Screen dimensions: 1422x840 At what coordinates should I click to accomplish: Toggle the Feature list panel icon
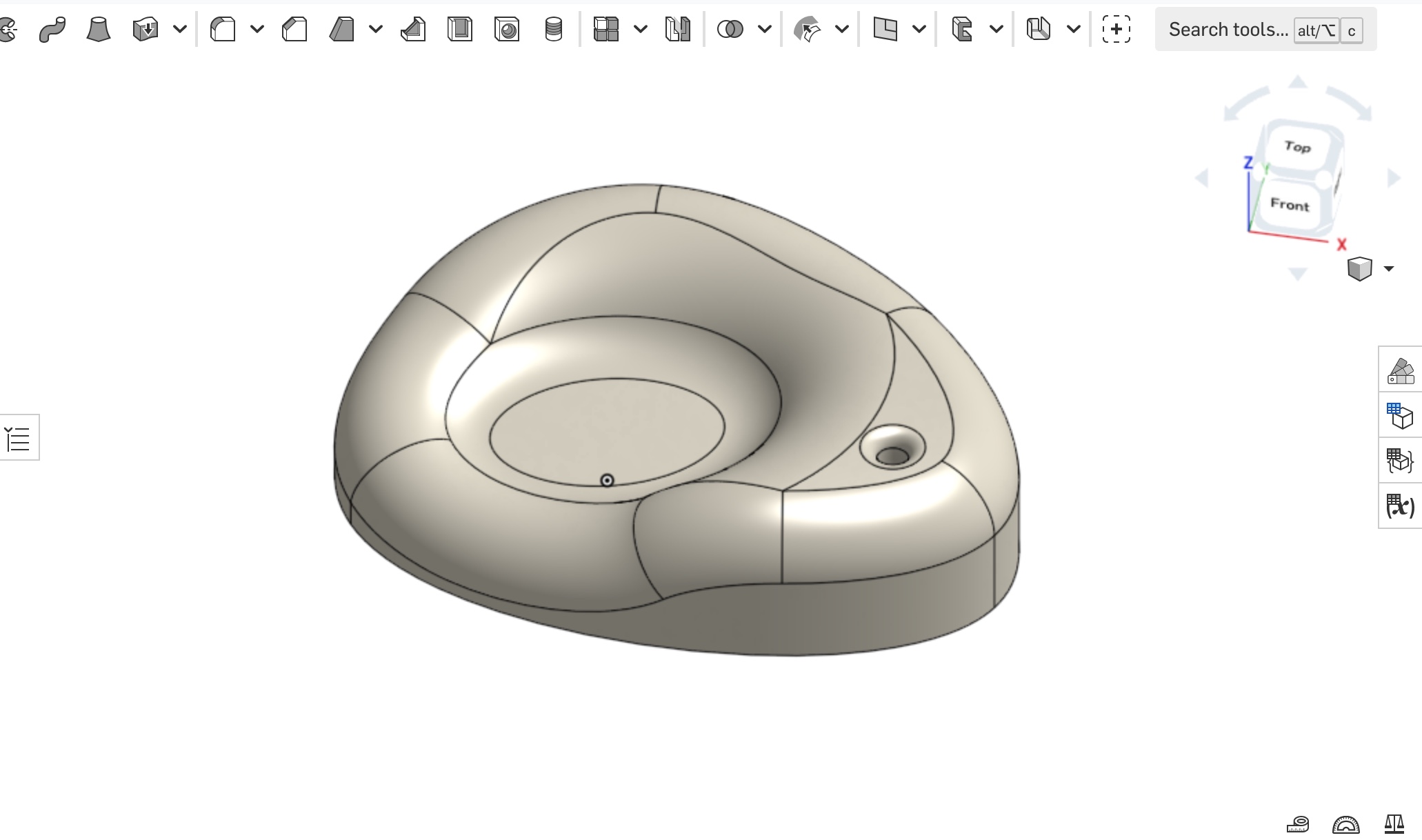coord(18,437)
